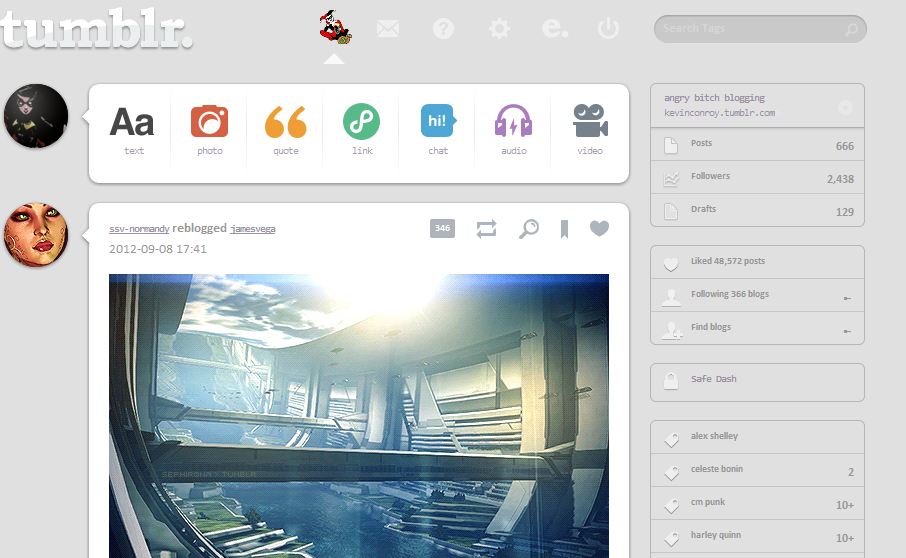Click the page icon beside Posts

(671, 146)
